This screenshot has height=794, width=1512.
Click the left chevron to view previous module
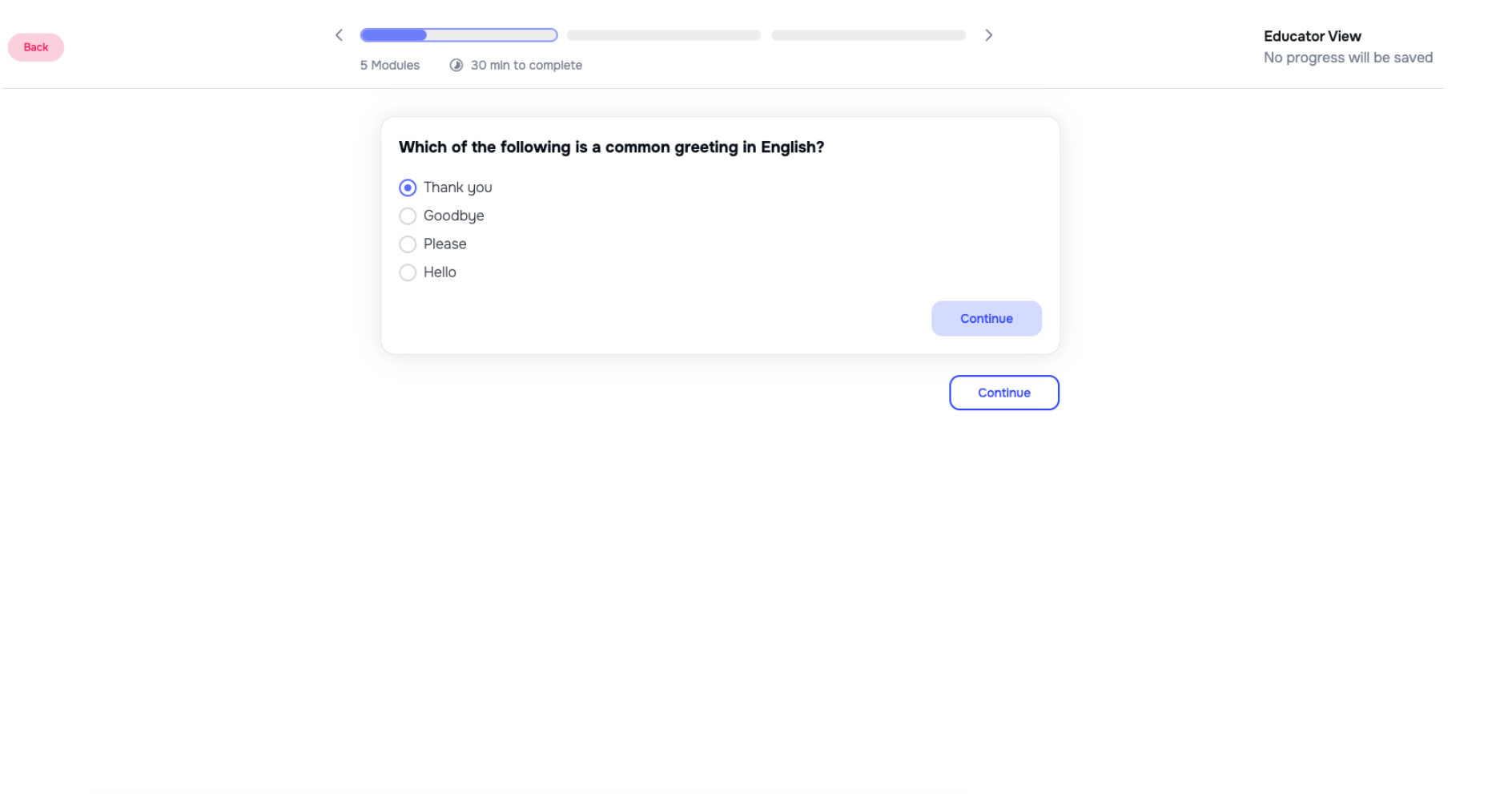tap(339, 34)
